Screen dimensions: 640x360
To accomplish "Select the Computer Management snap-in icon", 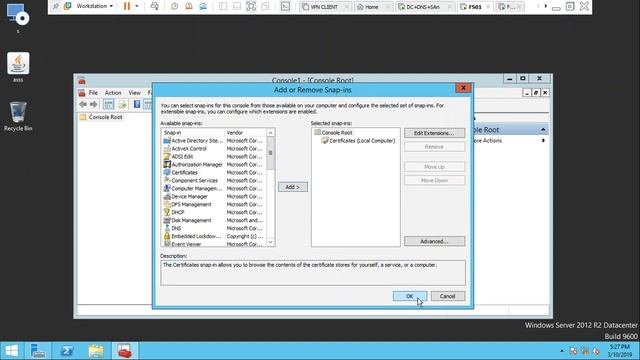I will click(167, 189).
